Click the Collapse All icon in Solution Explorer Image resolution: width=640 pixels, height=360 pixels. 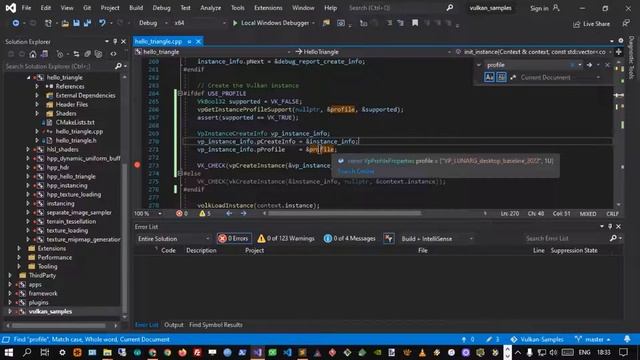pyautogui.click(x=87, y=54)
